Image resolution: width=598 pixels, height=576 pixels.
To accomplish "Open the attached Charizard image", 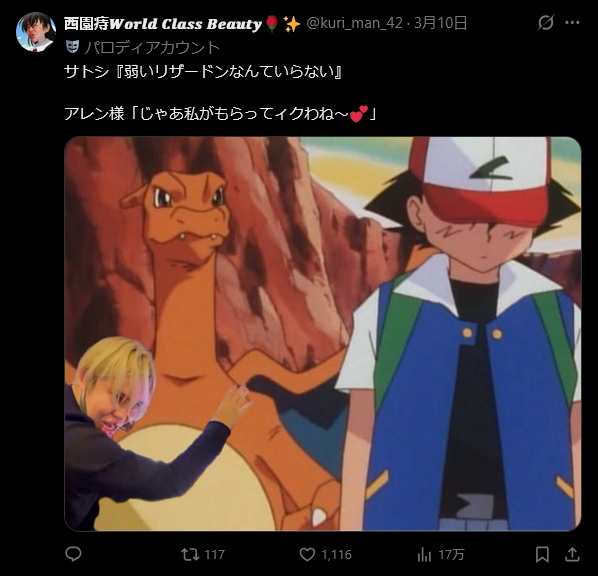I will click(323, 334).
